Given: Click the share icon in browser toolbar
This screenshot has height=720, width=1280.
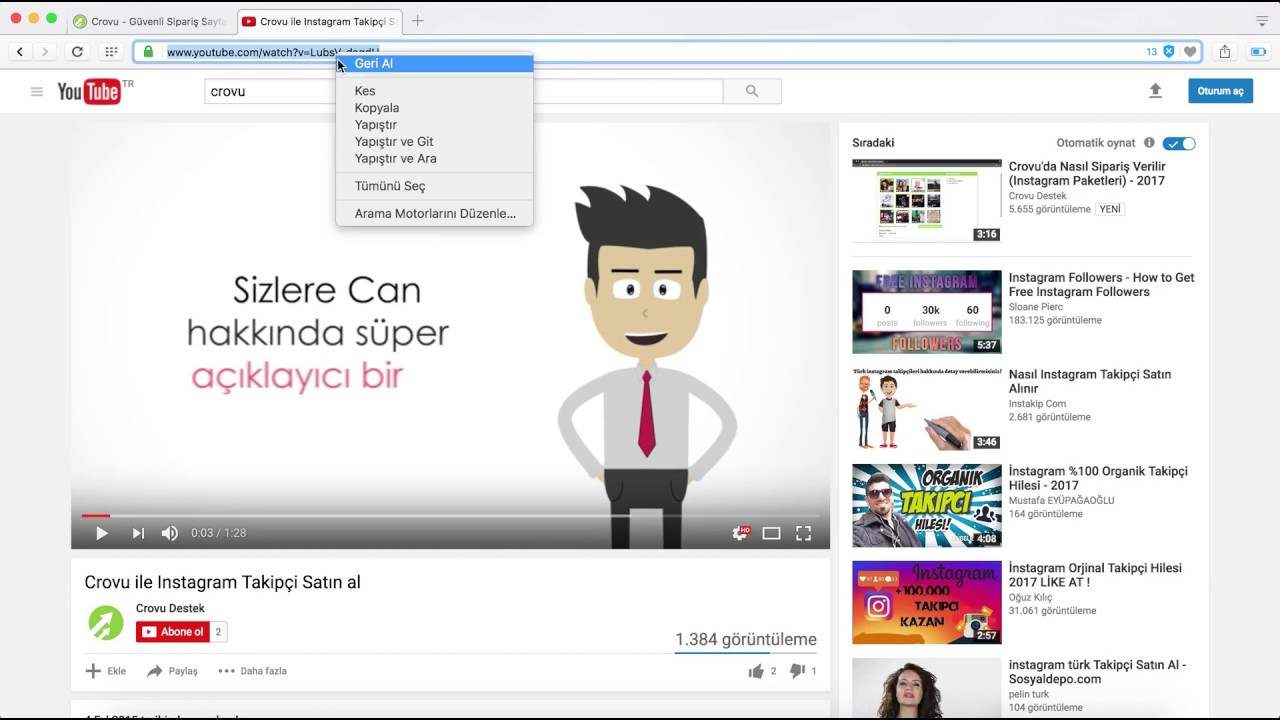Looking at the screenshot, I should pyautogui.click(x=1225, y=52).
